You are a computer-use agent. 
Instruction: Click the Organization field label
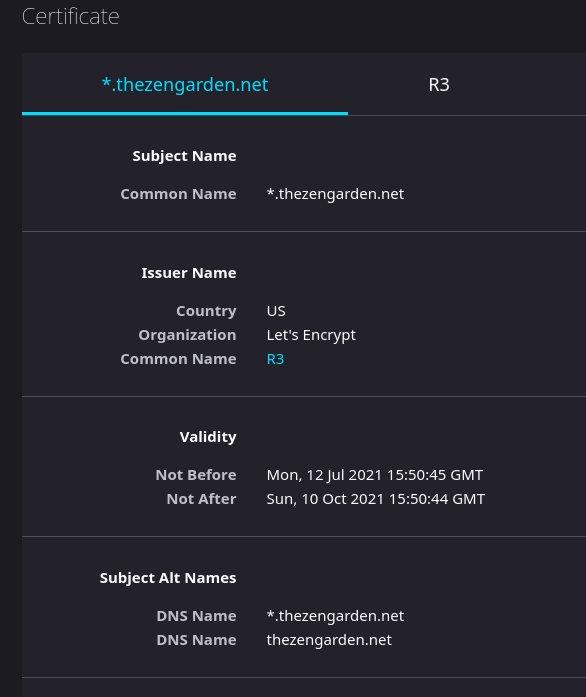coord(187,335)
